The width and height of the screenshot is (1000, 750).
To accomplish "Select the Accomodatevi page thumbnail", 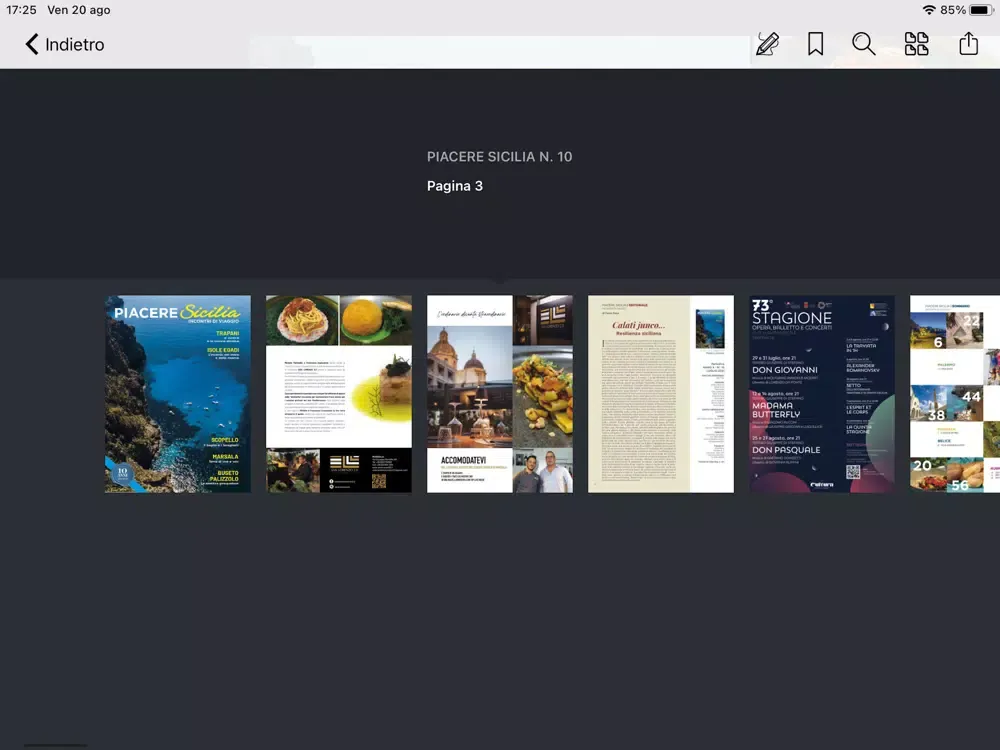I will tap(500, 393).
